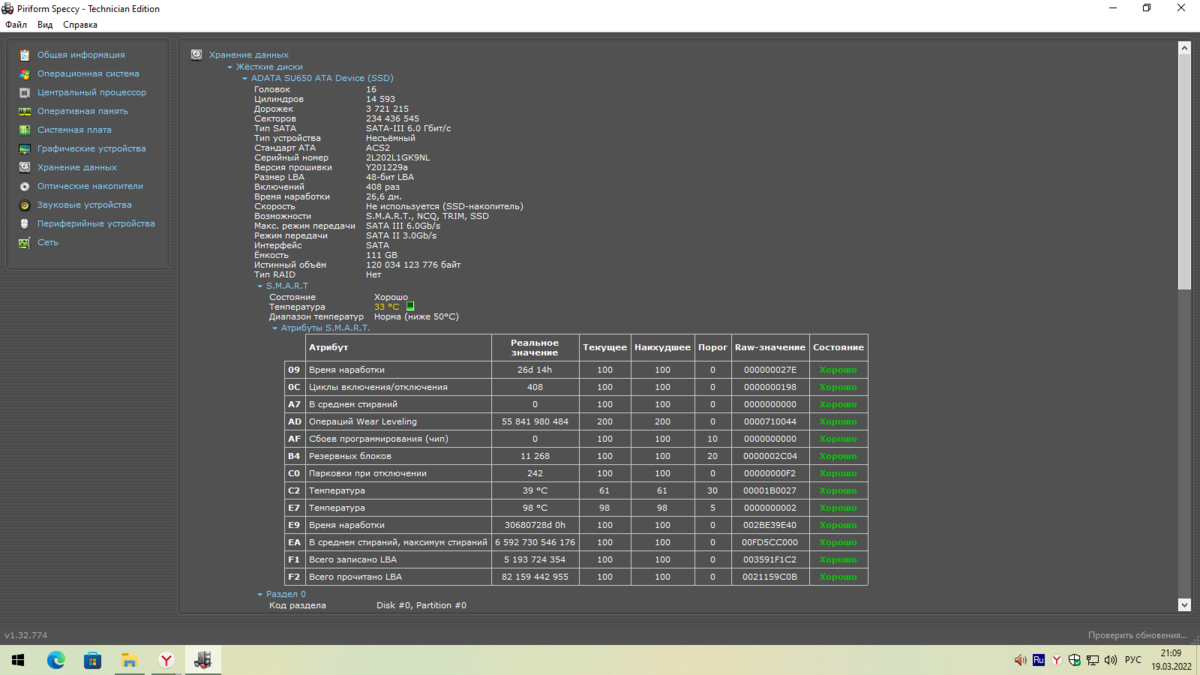The width and height of the screenshot is (1200, 675).
Task: Click the Парковки при отключении attribute
Action: coord(368,473)
